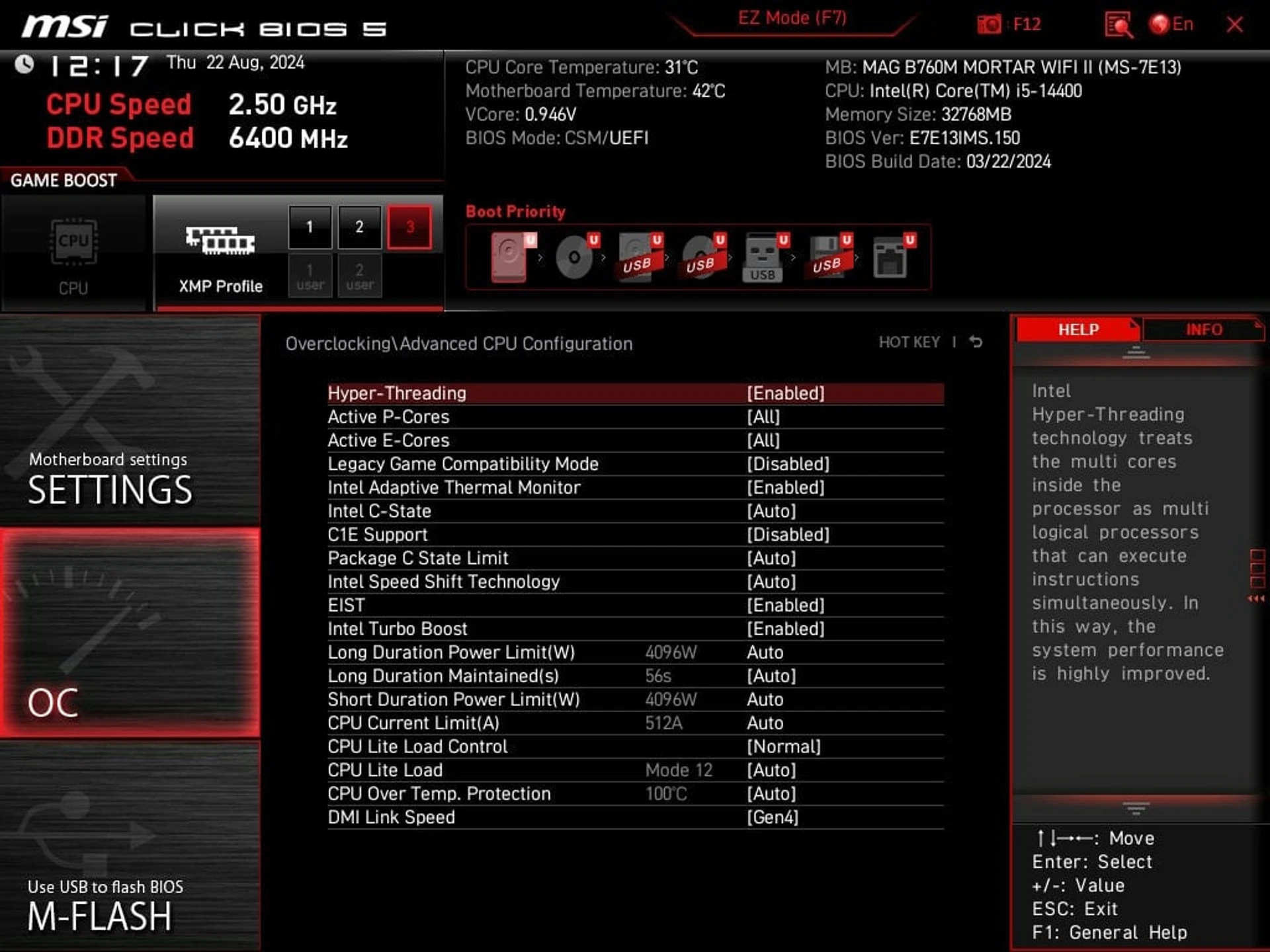Change Intel Turbo Boost setting
Screen dimensions: 1270x952
(635, 629)
